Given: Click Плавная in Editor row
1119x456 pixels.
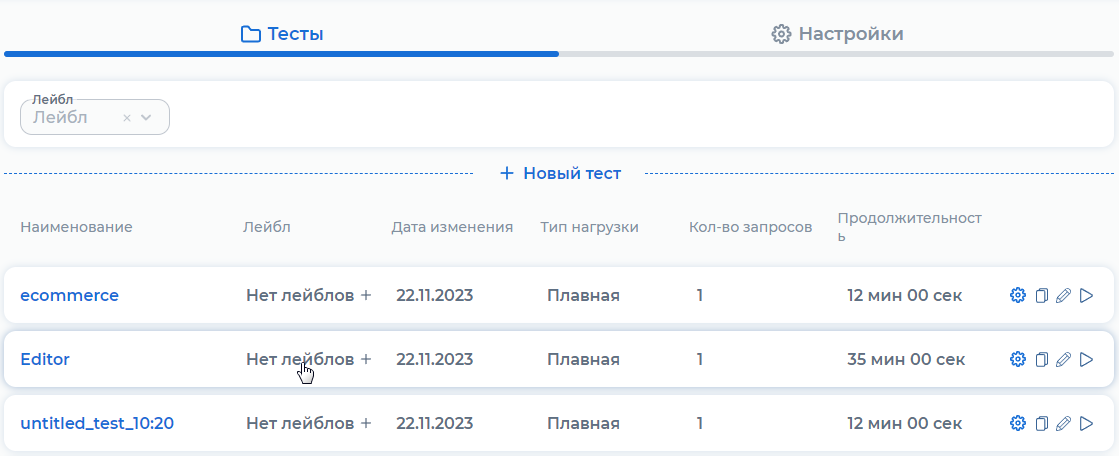Looking at the screenshot, I should [x=583, y=360].
